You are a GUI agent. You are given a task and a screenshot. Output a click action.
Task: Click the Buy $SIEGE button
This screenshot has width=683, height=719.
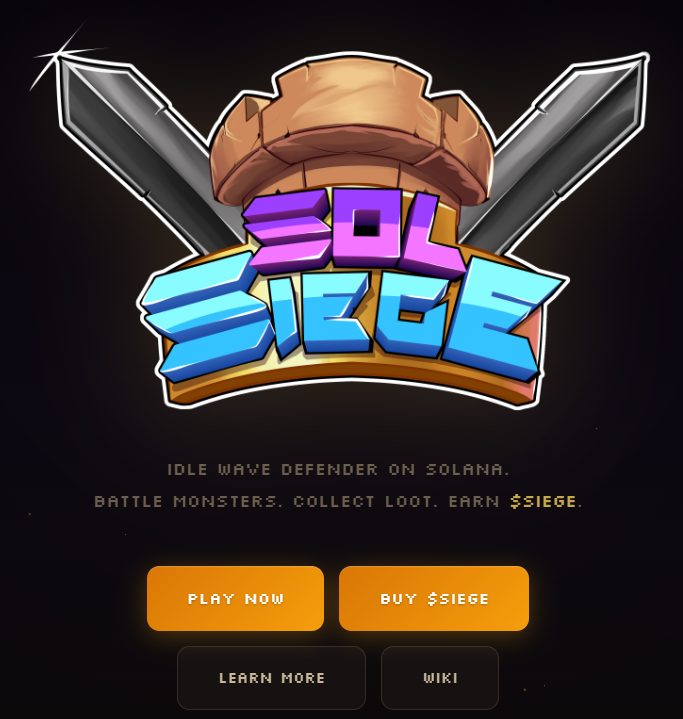pyautogui.click(x=434, y=598)
